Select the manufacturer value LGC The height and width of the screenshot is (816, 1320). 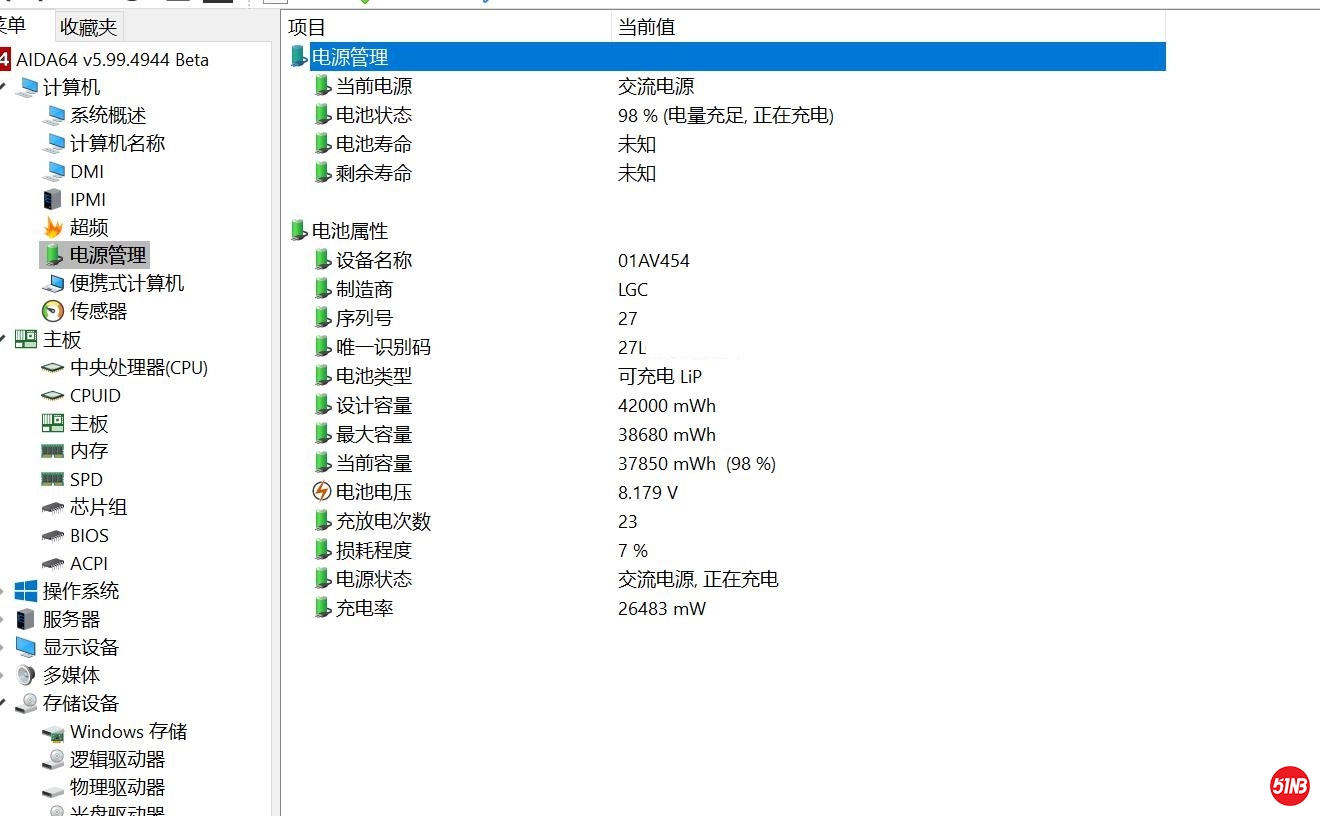click(633, 289)
